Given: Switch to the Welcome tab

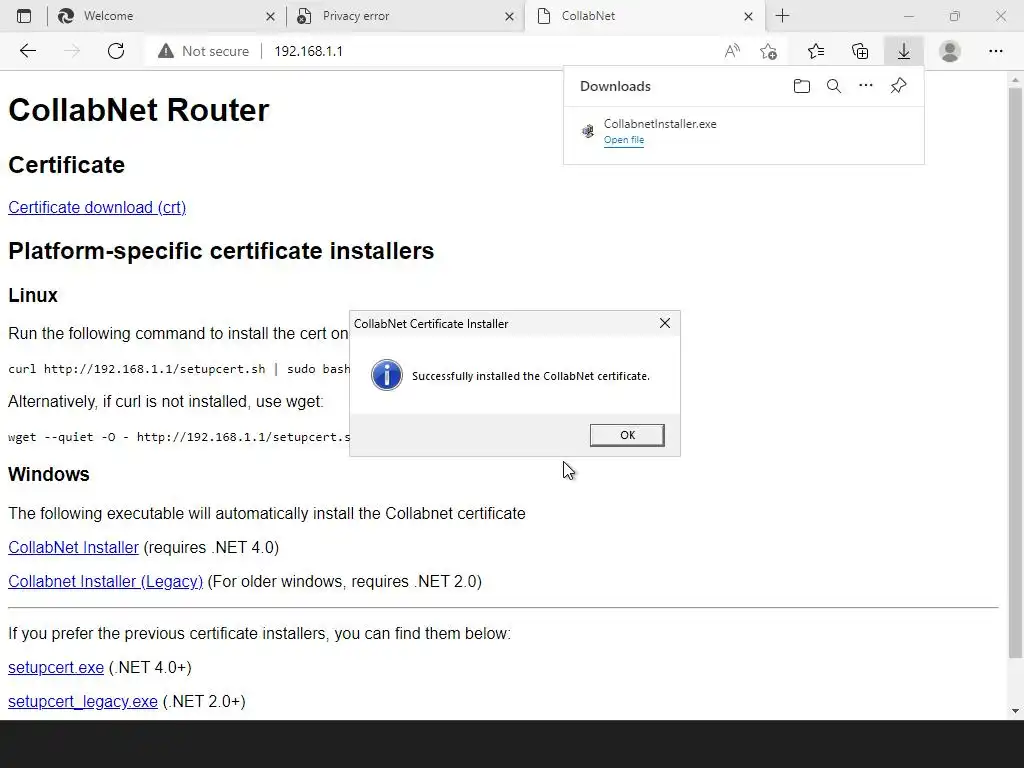Looking at the screenshot, I should point(167,16).
